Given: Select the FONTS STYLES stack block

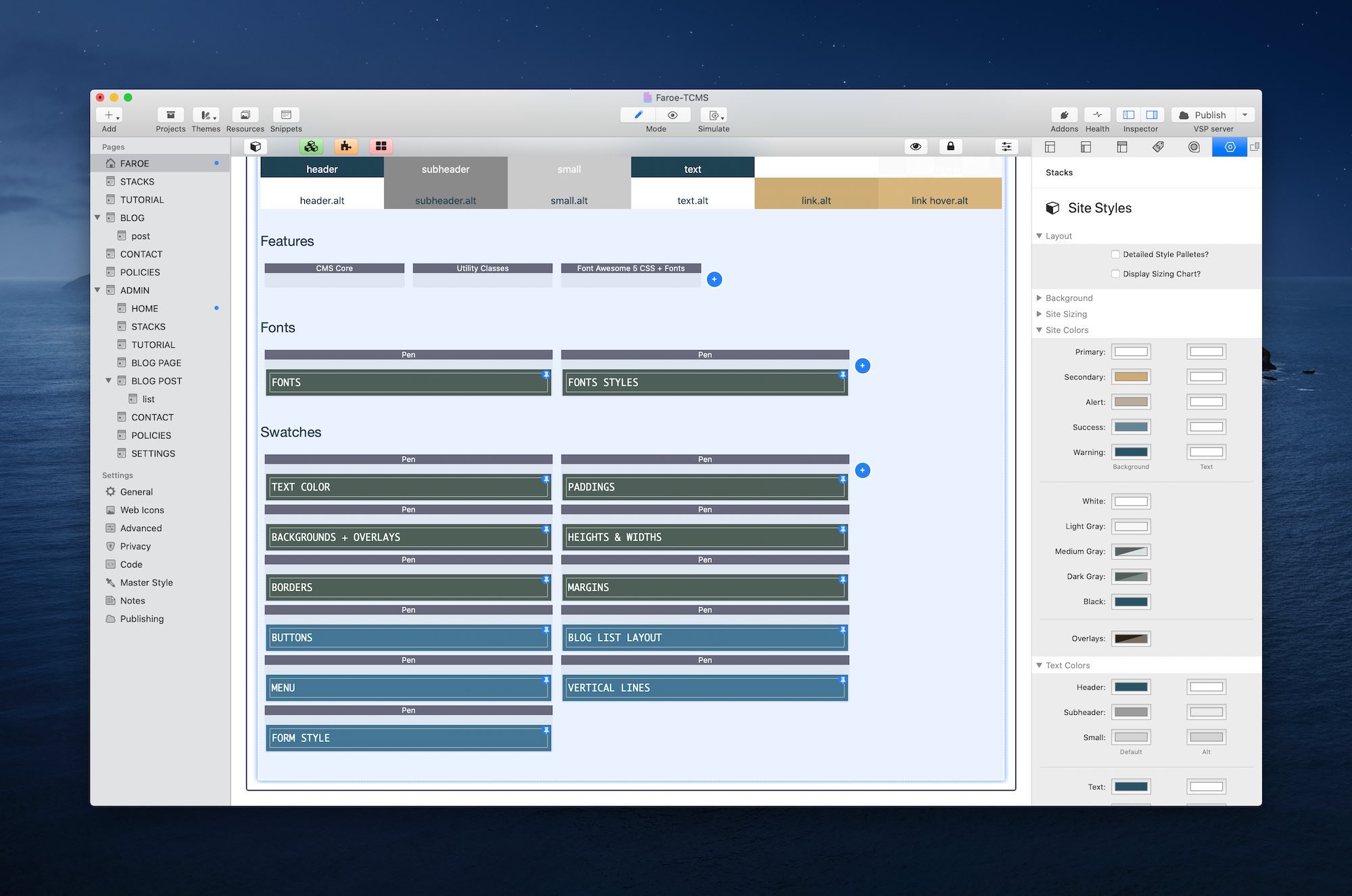Looking at the screenshot, I should (704, 382).
